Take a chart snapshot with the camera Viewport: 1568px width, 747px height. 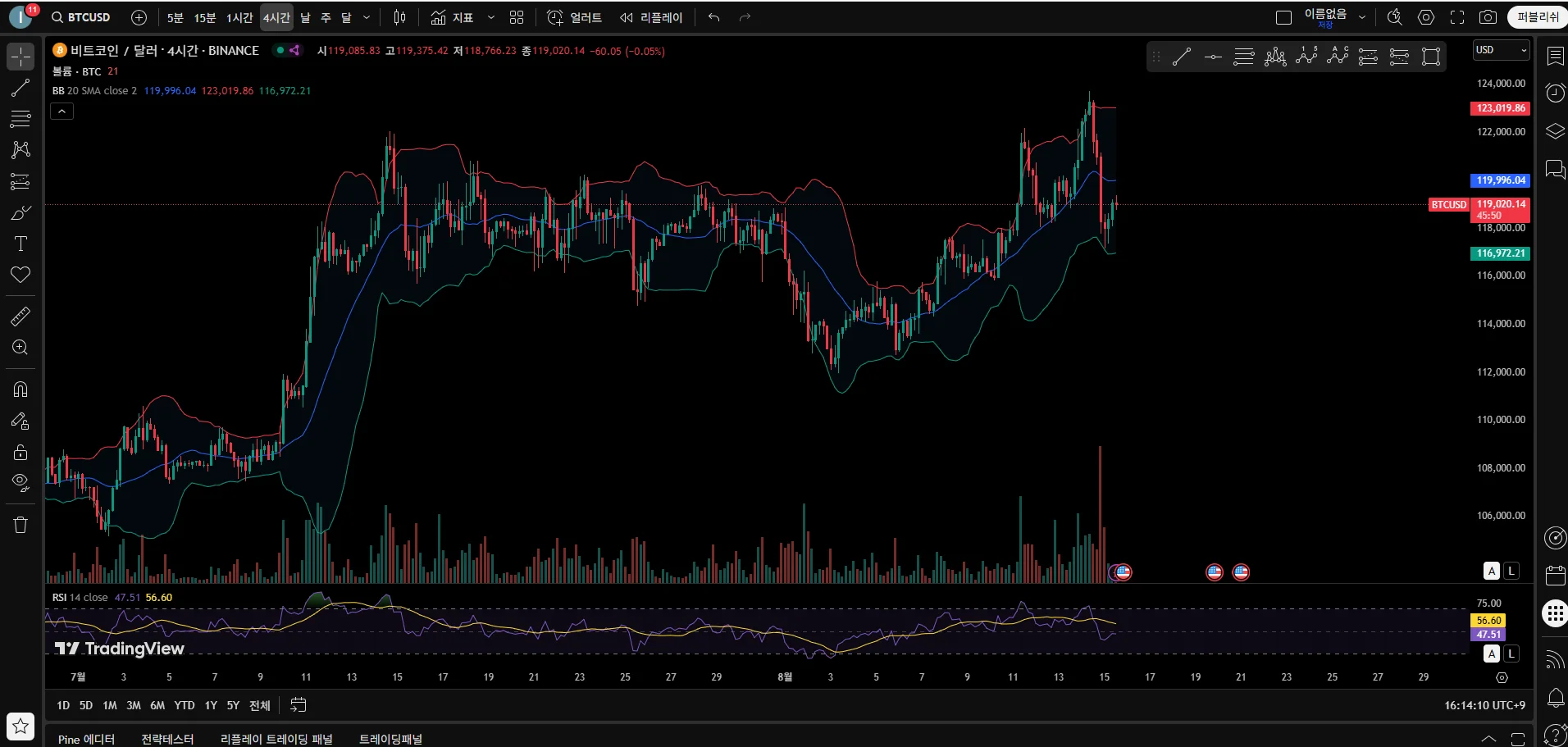1488,17
